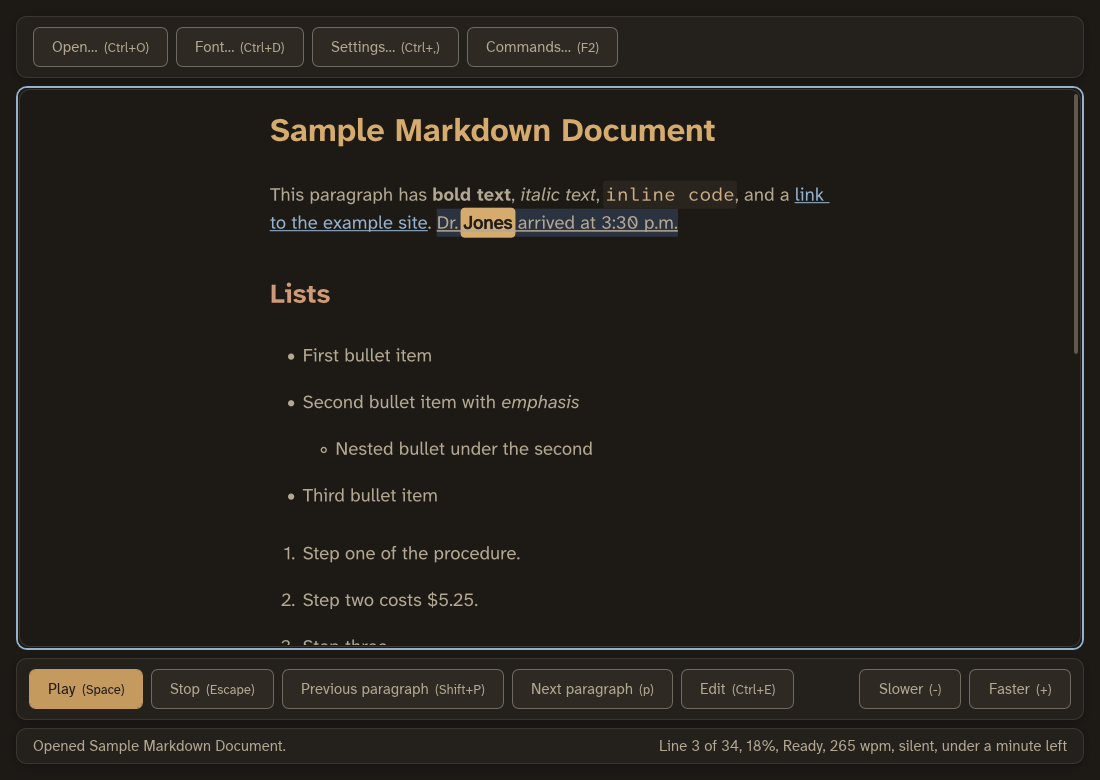Screen dimensions: 1100x780
Task: Click the 'arrived at 3:30 p.m.' text
Action: pos(597,223)
